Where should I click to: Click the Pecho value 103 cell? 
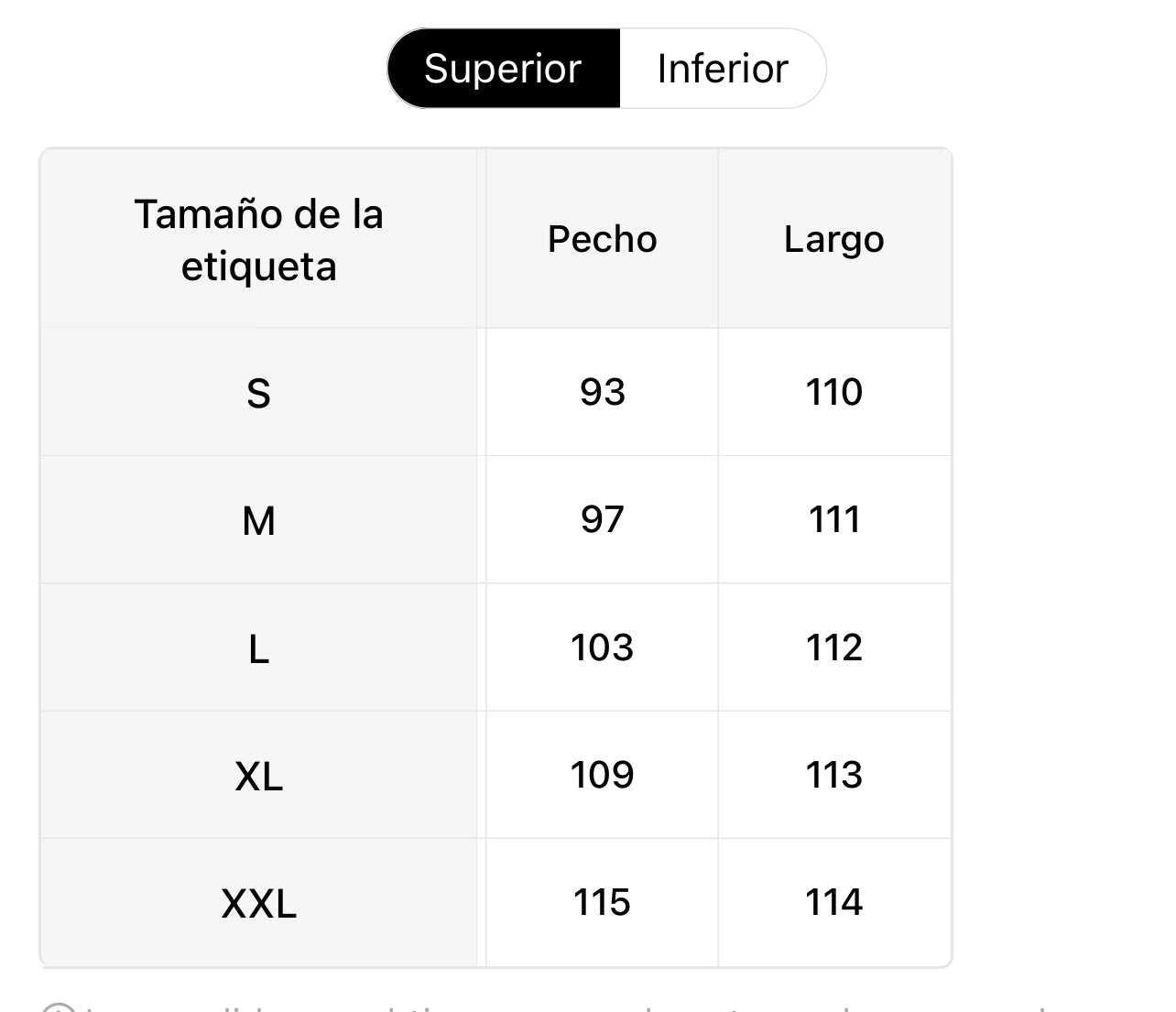(x=602, y=647)
